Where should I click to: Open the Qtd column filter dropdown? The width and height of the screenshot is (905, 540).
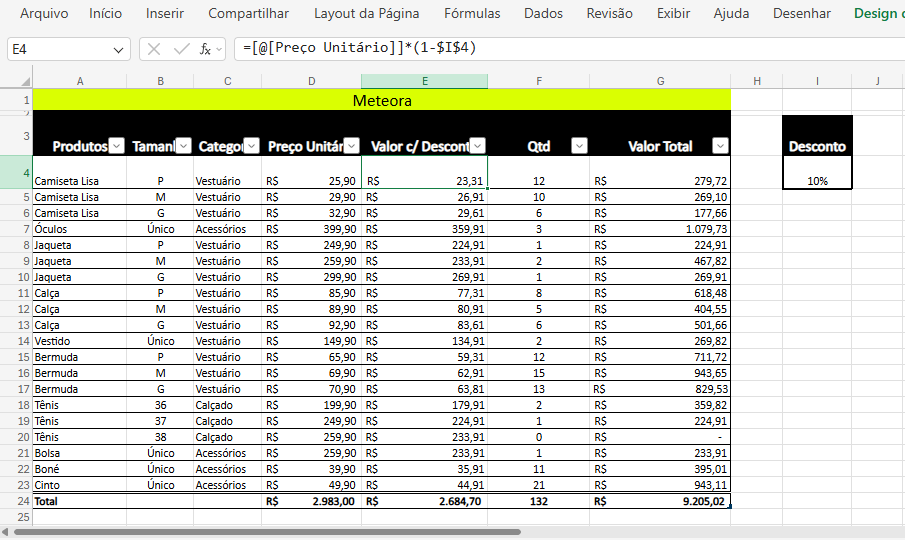579,145
